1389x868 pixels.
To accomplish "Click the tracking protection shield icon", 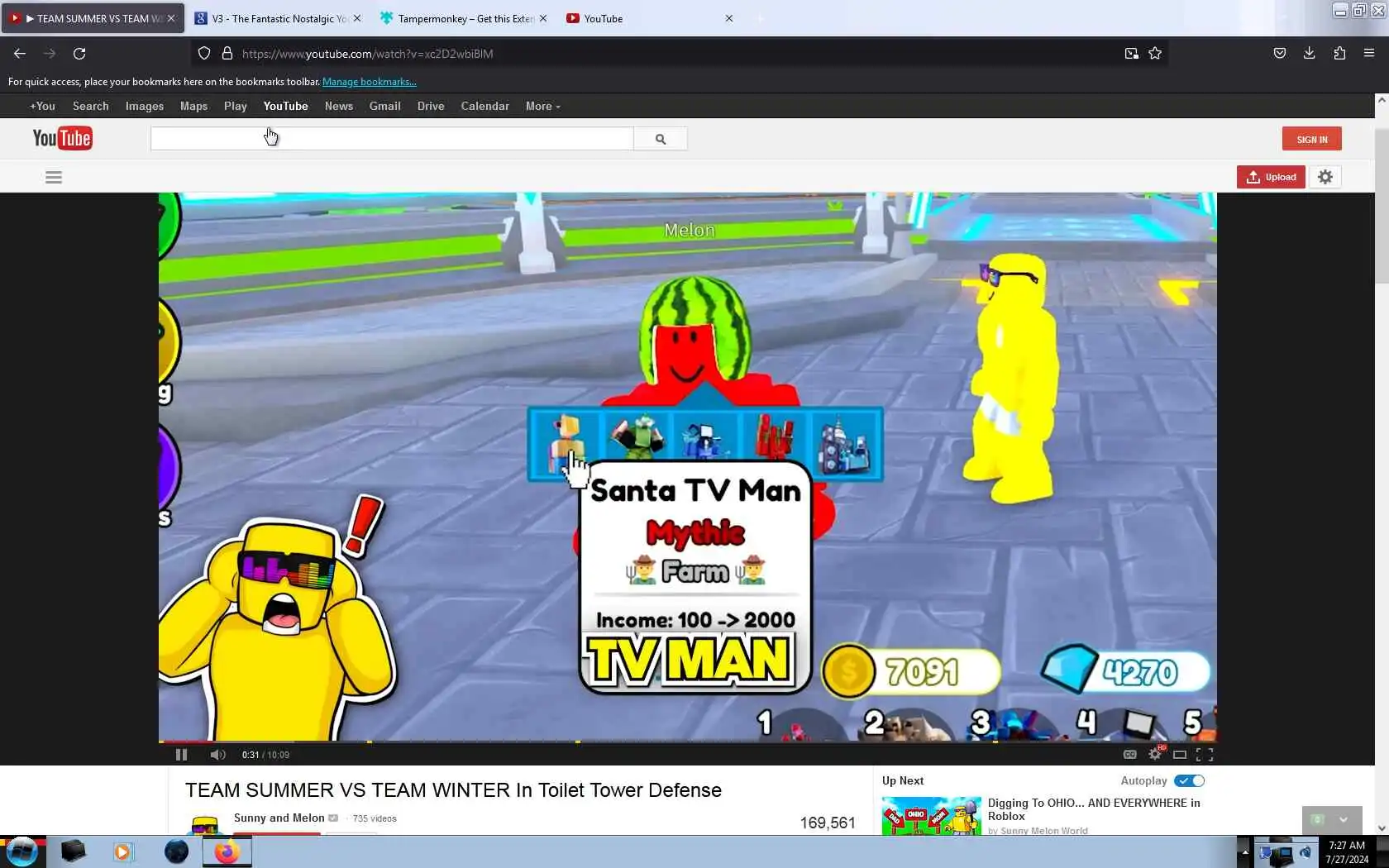I will pos(204,54).
